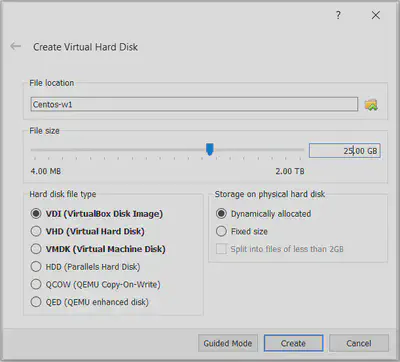This screenshot has width=400, height=362.
Task: Click the Create button
Action: (x=293, y=343)
